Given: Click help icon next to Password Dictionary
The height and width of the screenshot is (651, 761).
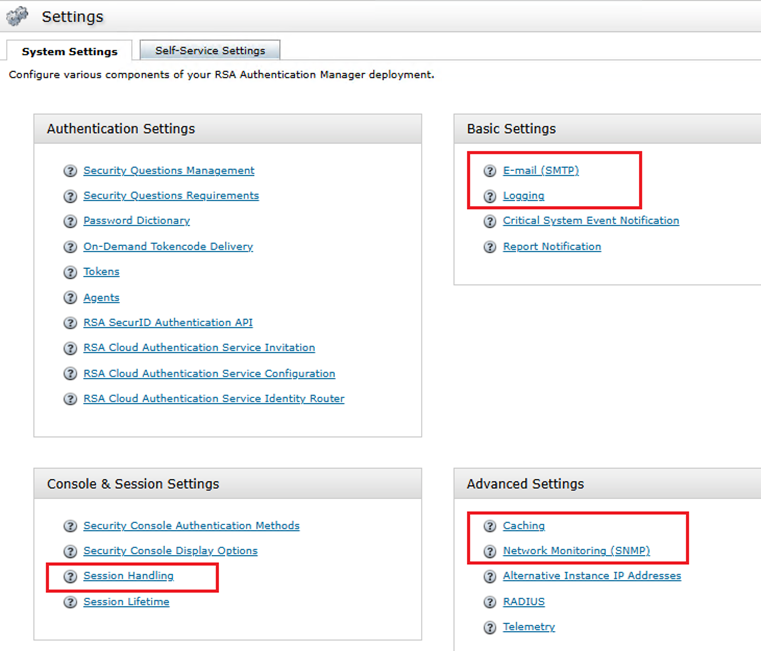Looking at the screenshot, I should coord(70,221).
